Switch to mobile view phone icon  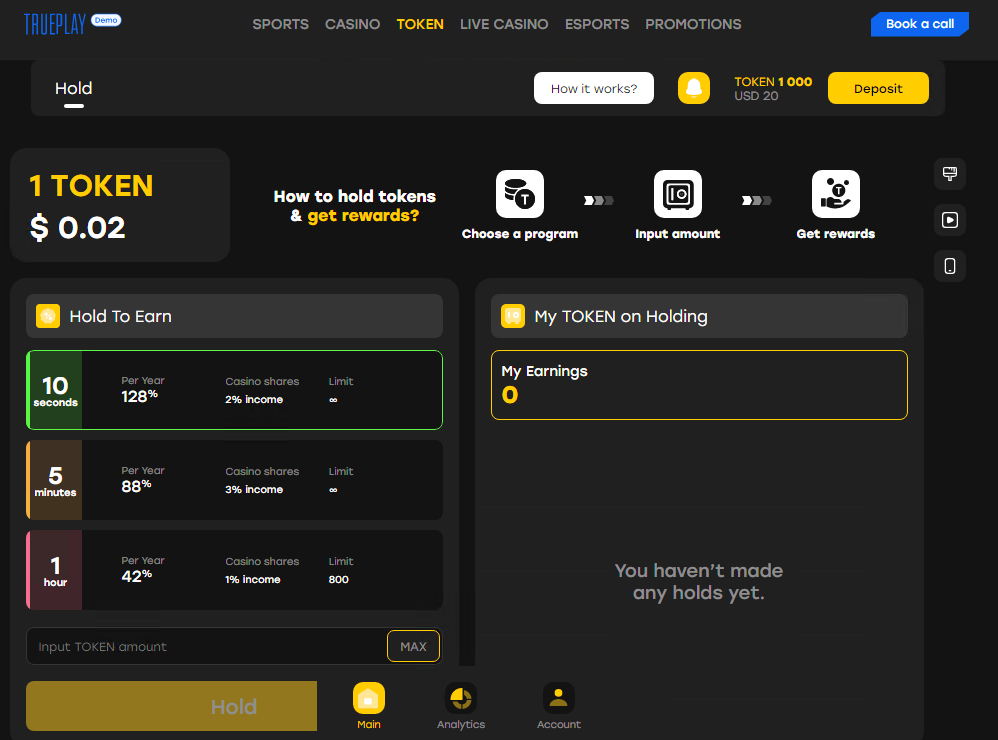point(950,266)
